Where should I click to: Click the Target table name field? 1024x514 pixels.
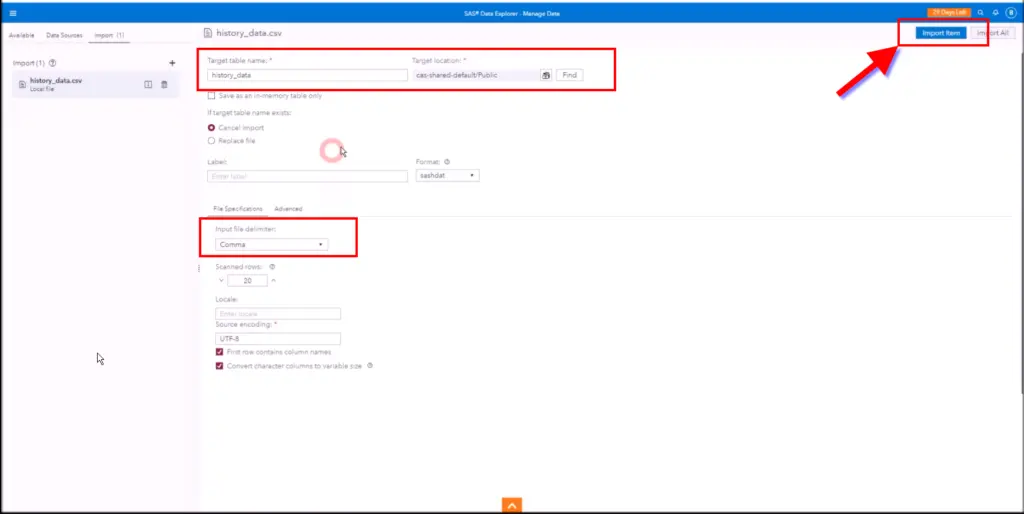(x=301, y=75)
